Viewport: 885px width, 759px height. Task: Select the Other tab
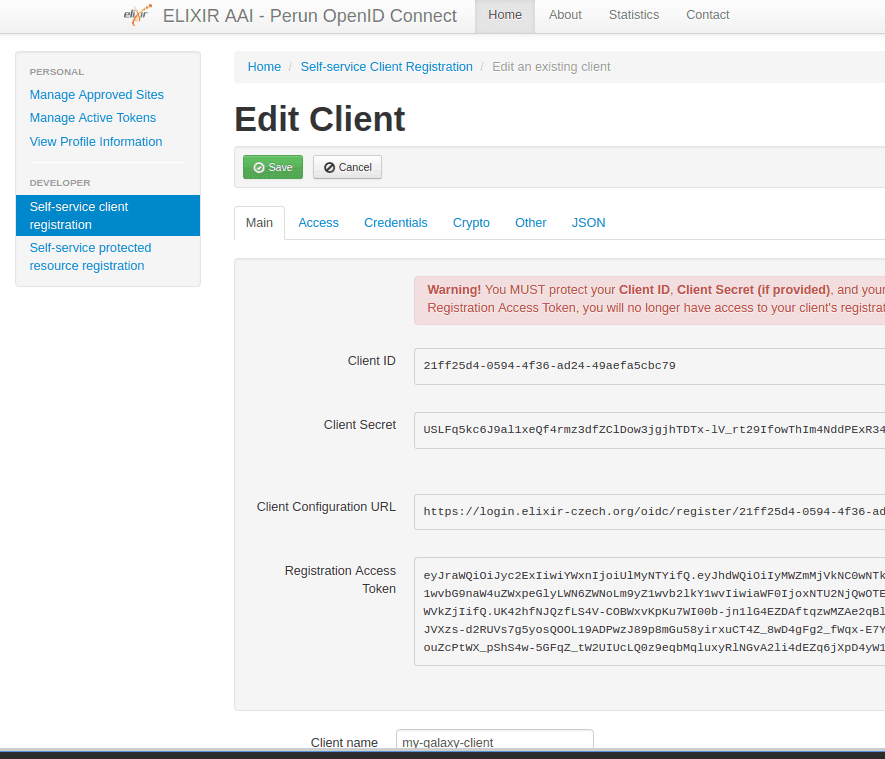pyautogui.click(x=530, y=223)
